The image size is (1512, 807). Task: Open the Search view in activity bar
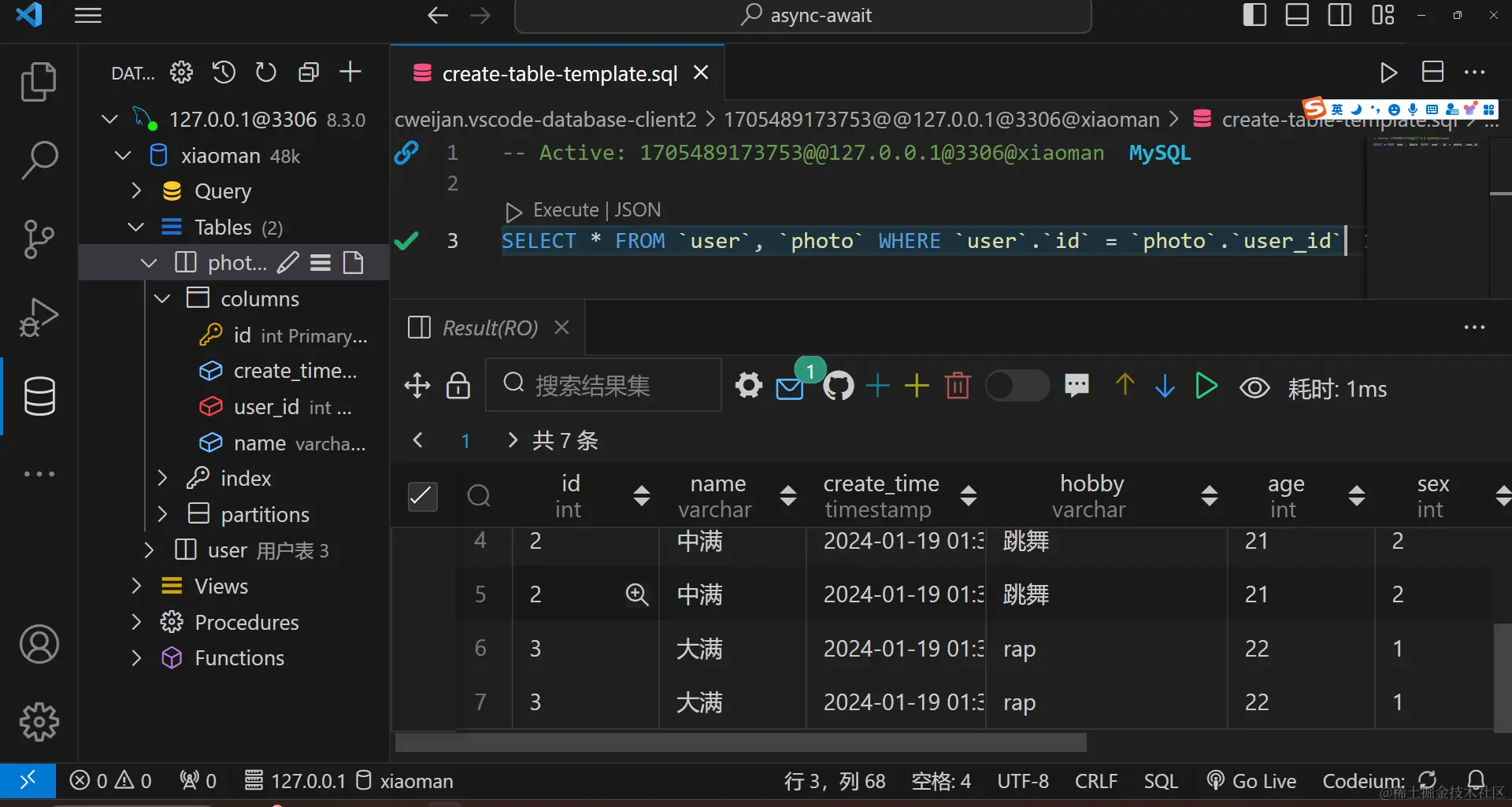(39, 160)
